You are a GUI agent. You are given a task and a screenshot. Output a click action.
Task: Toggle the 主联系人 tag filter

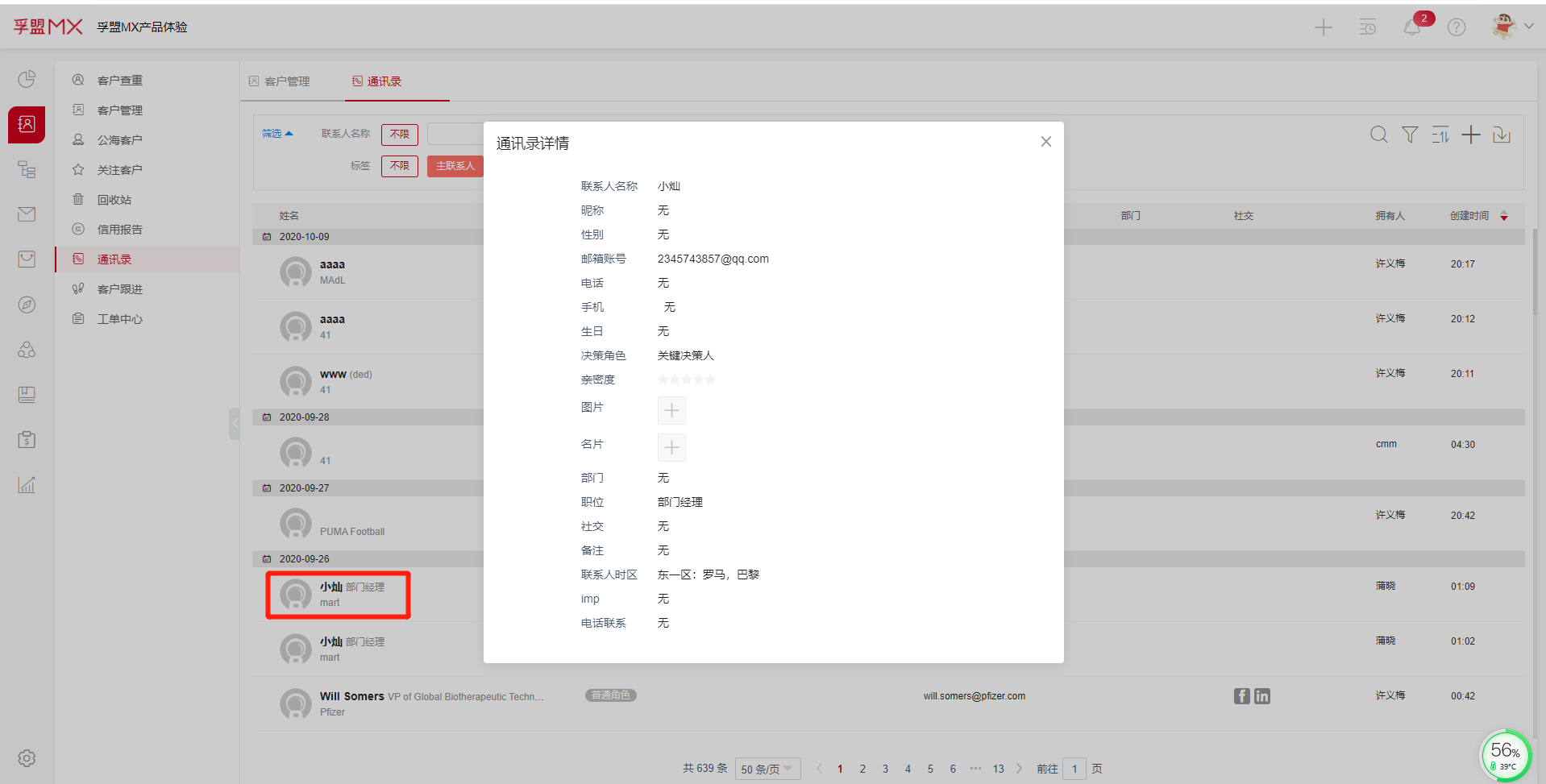pyautogui.click(x=455, y=166)
